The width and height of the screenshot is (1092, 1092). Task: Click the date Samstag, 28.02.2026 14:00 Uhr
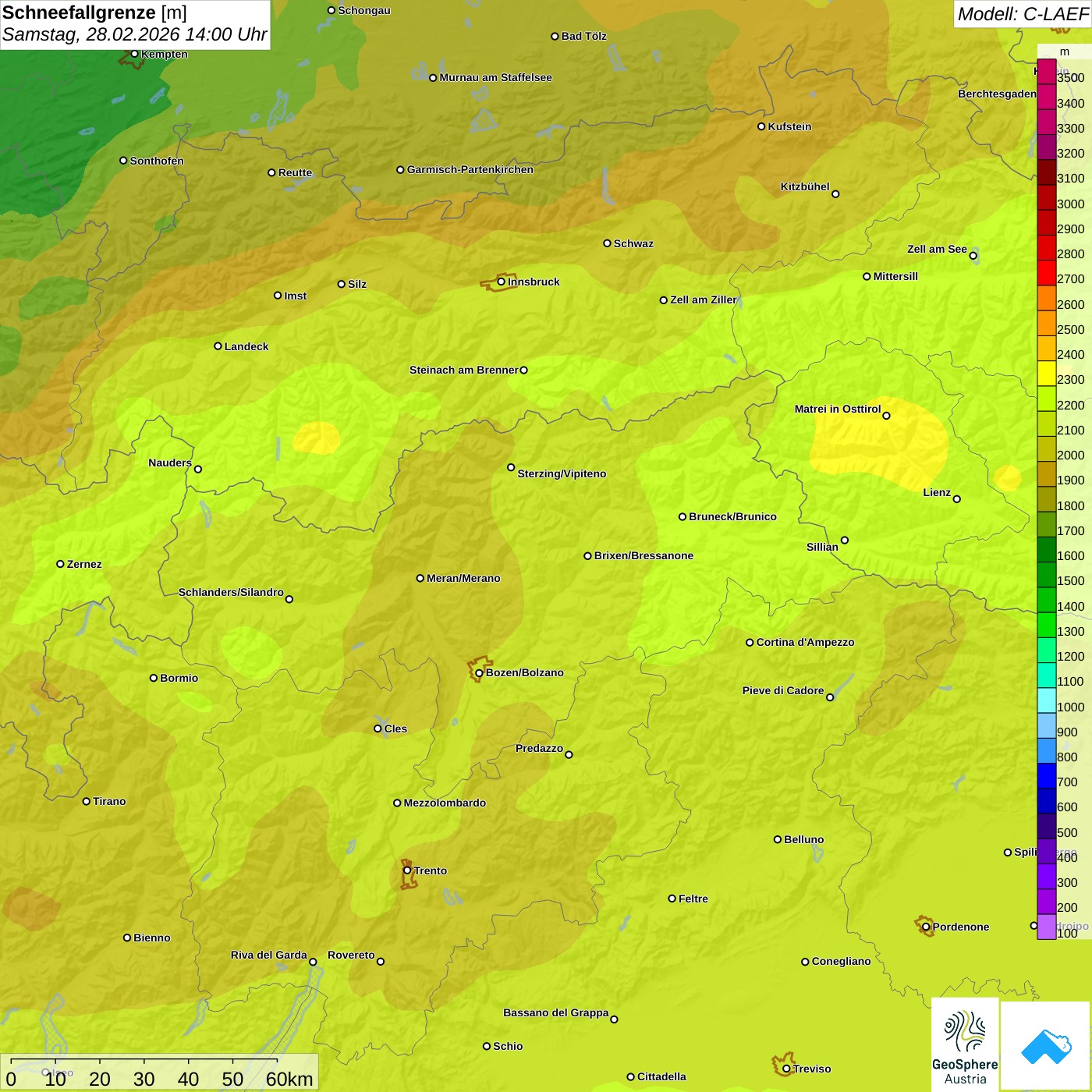pos(135,34)
